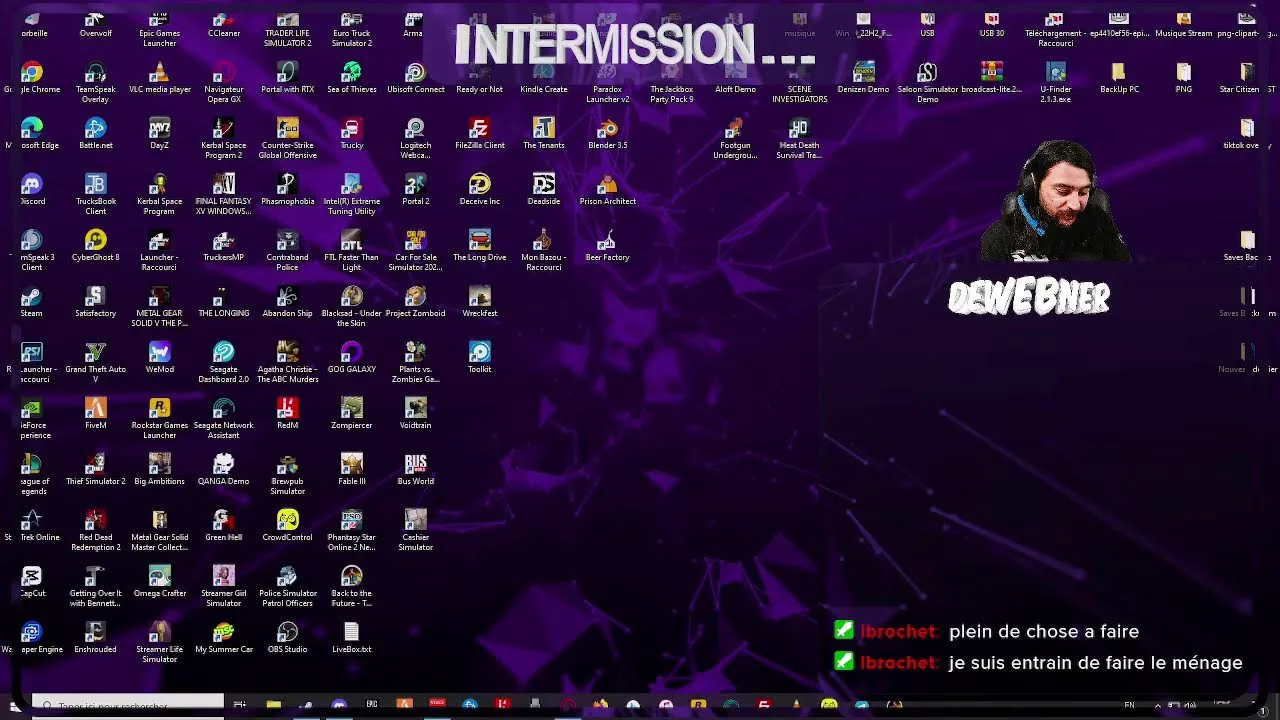Open the Zompiercer game icon
The image size is (1280, 720).
point(351,414)
